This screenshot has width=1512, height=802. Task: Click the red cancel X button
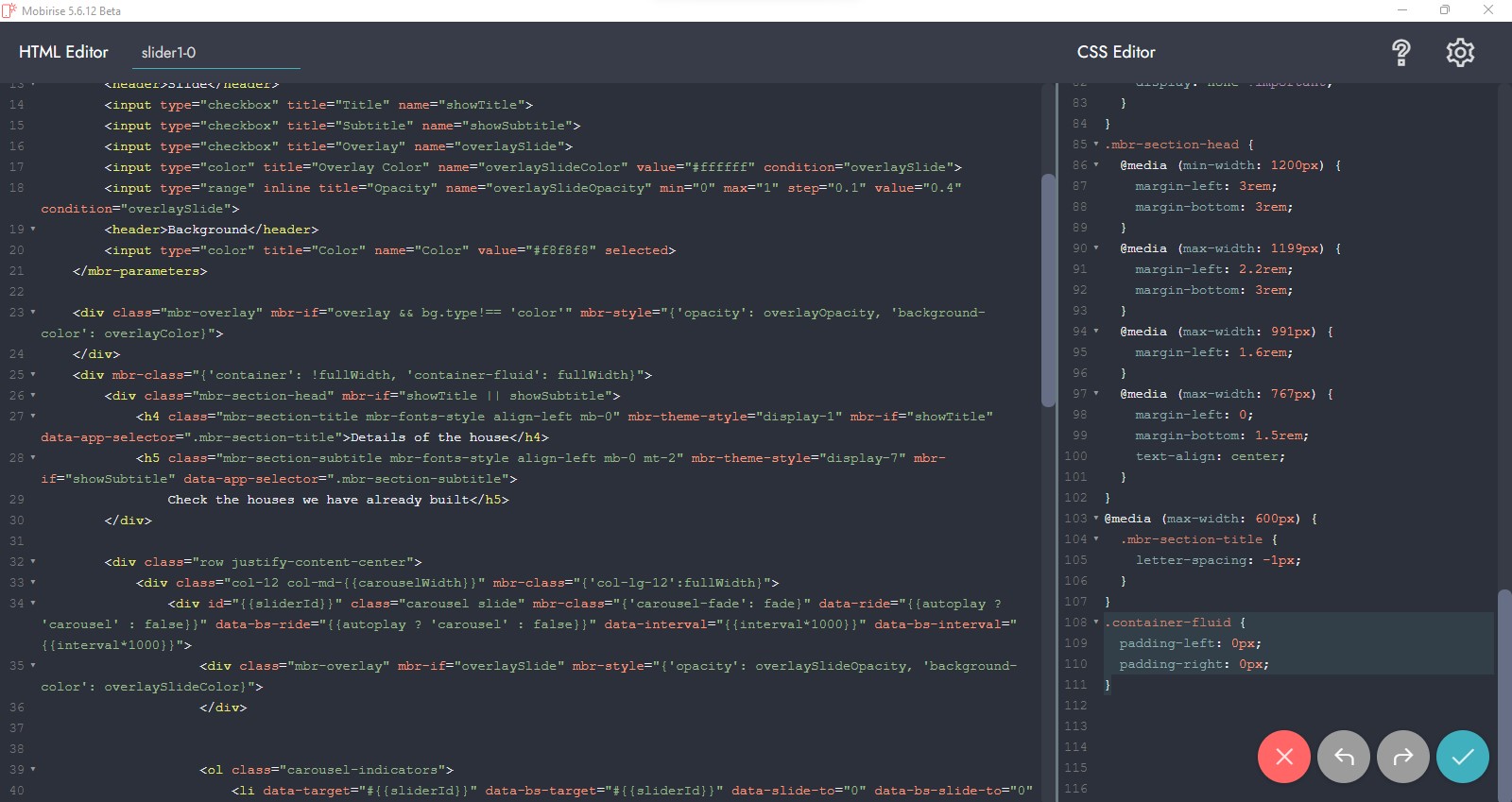[x=1283, y=757]
